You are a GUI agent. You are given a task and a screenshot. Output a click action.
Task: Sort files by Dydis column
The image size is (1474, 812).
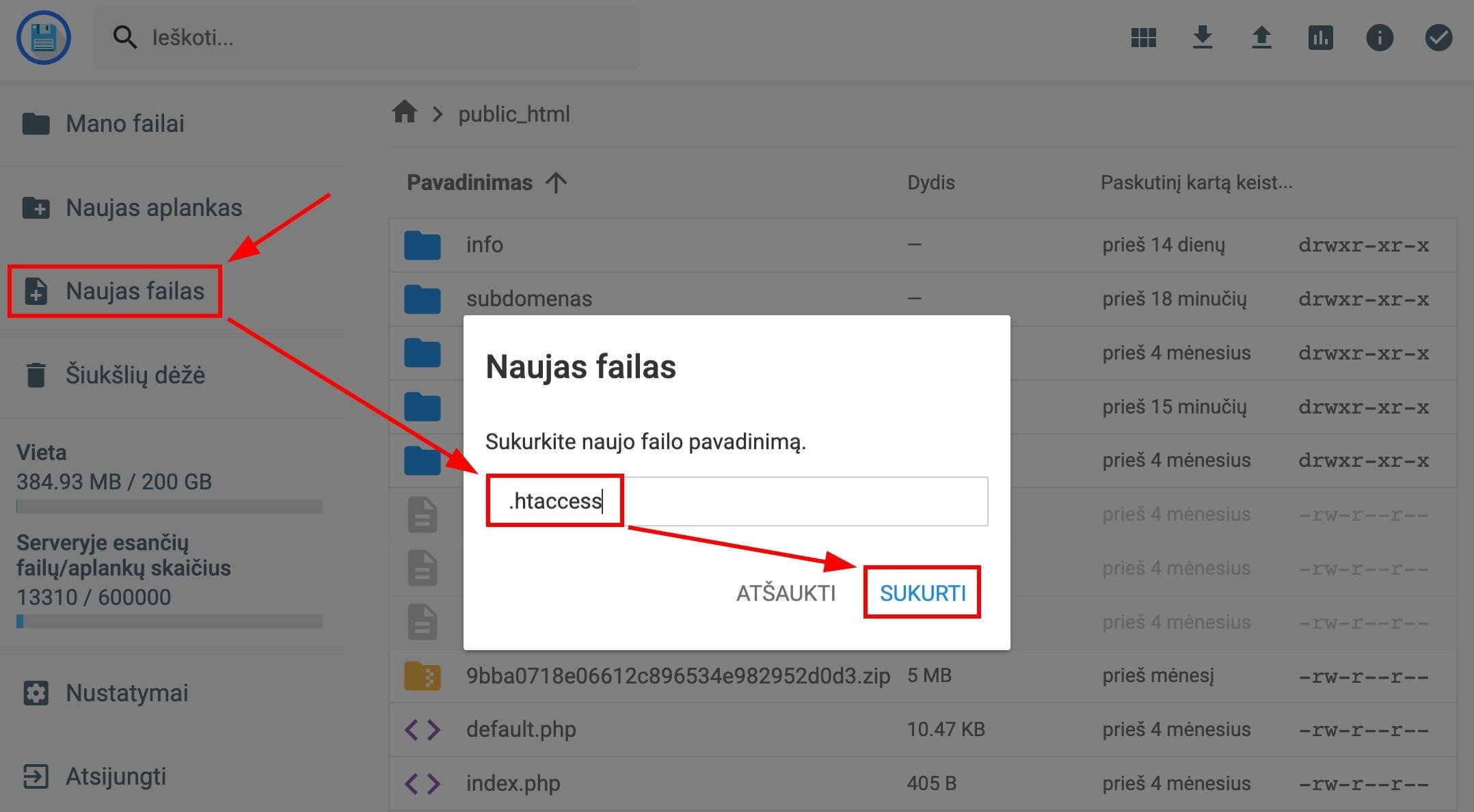930,182
